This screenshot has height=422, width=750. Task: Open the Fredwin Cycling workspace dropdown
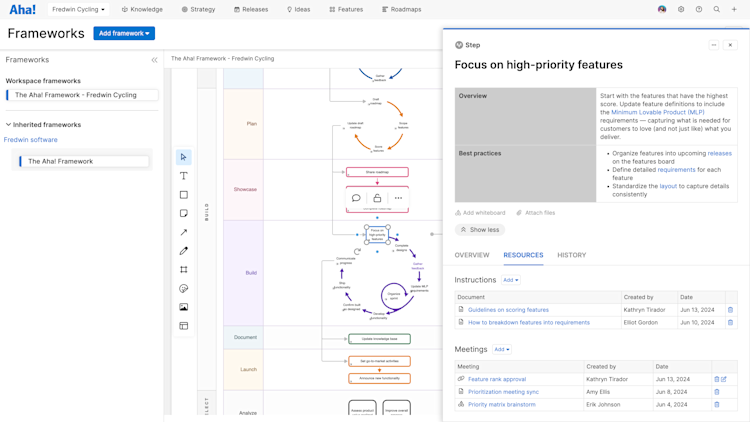(78, 9)
